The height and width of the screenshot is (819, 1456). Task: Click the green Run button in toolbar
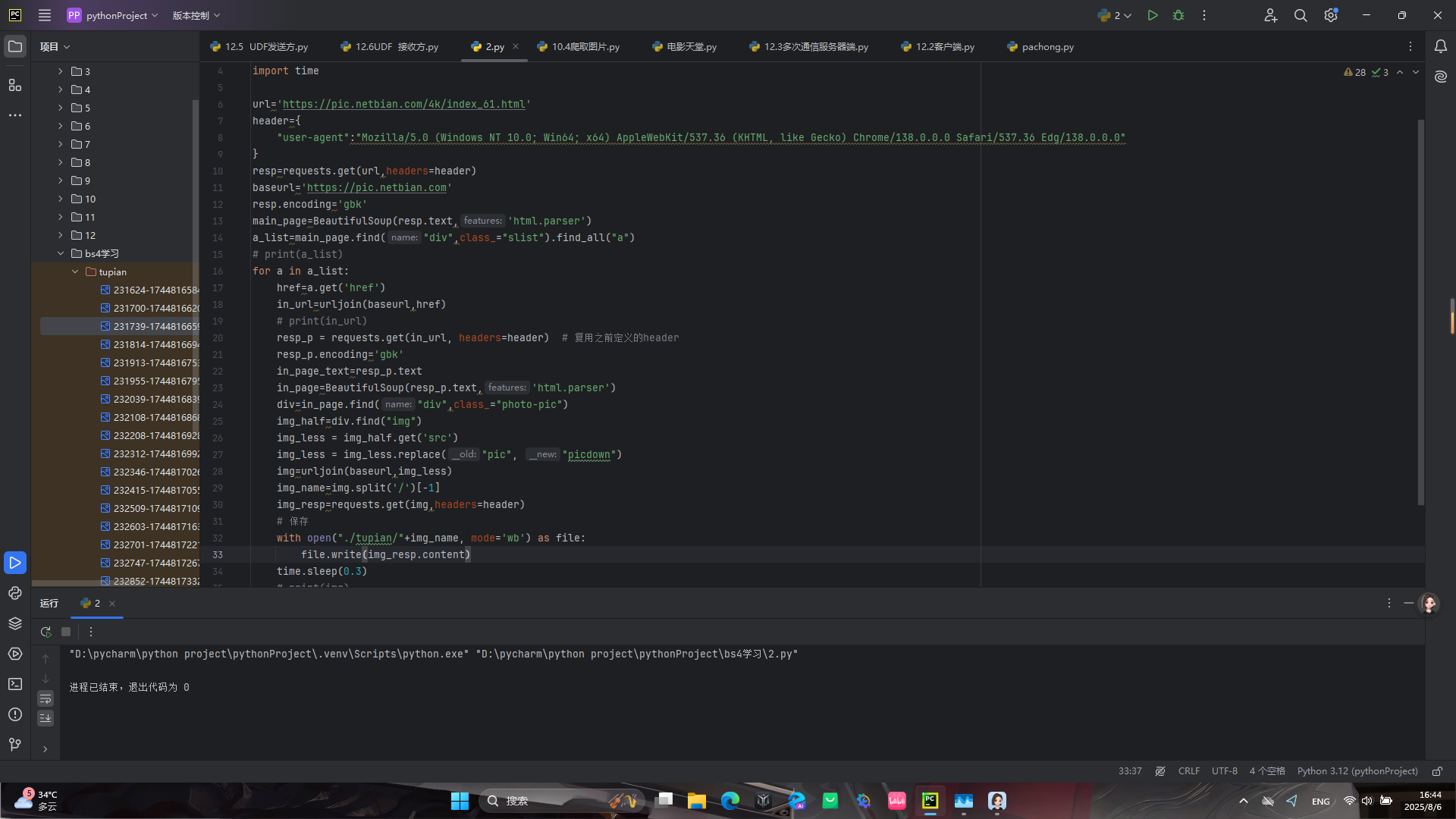point(1152,15)
